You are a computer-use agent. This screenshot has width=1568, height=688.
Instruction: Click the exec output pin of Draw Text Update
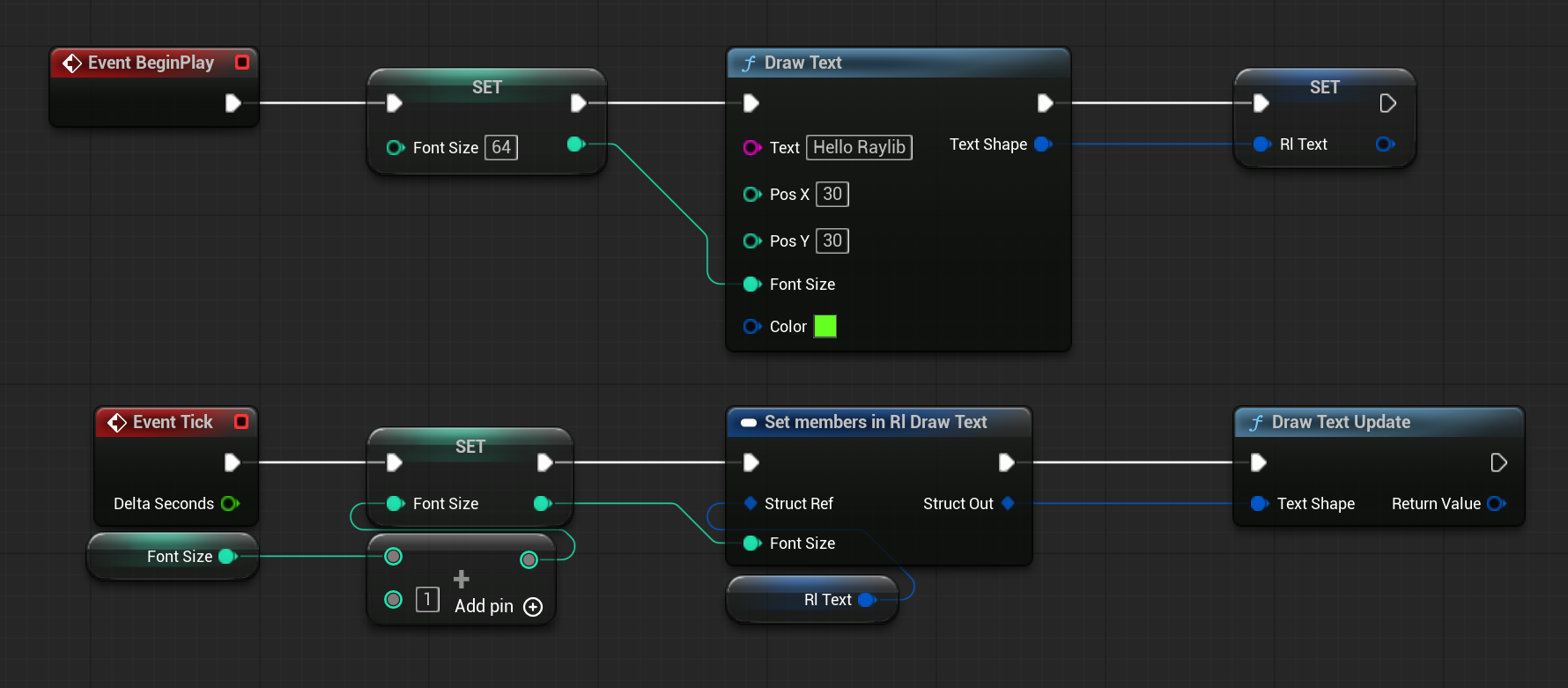click(1498, 462)
